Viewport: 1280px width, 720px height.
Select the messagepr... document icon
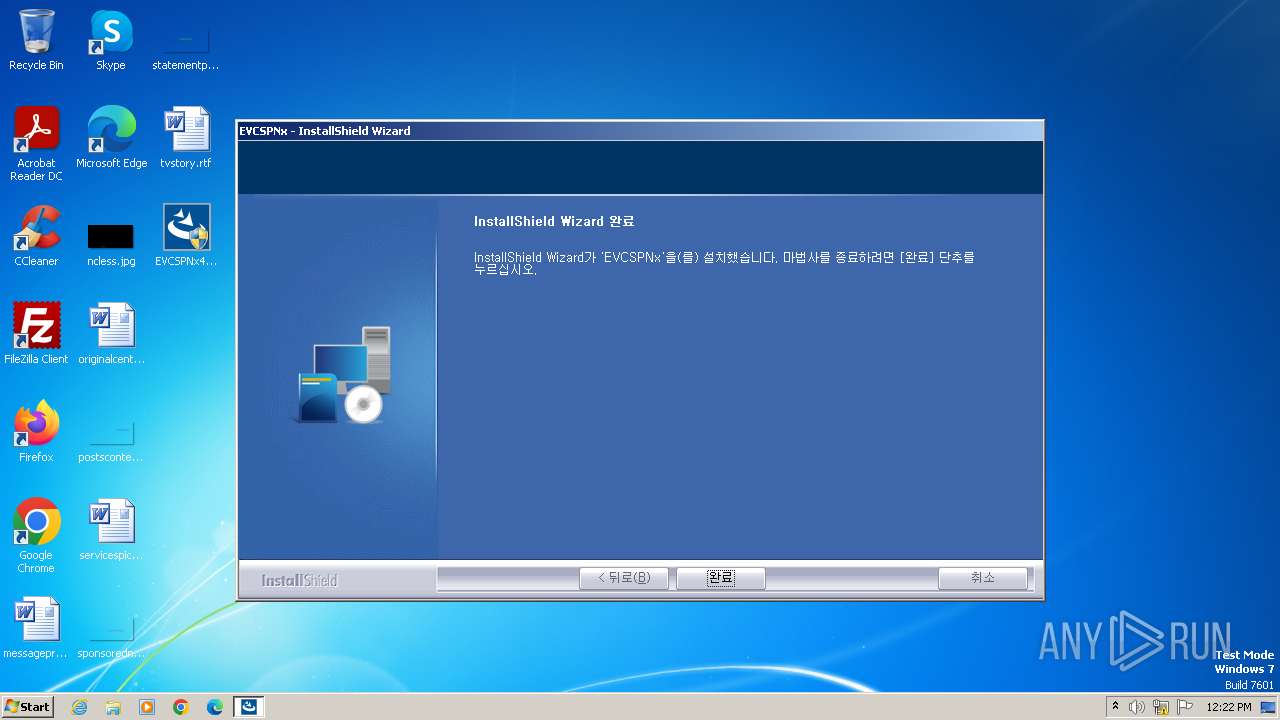pos(36,628)
